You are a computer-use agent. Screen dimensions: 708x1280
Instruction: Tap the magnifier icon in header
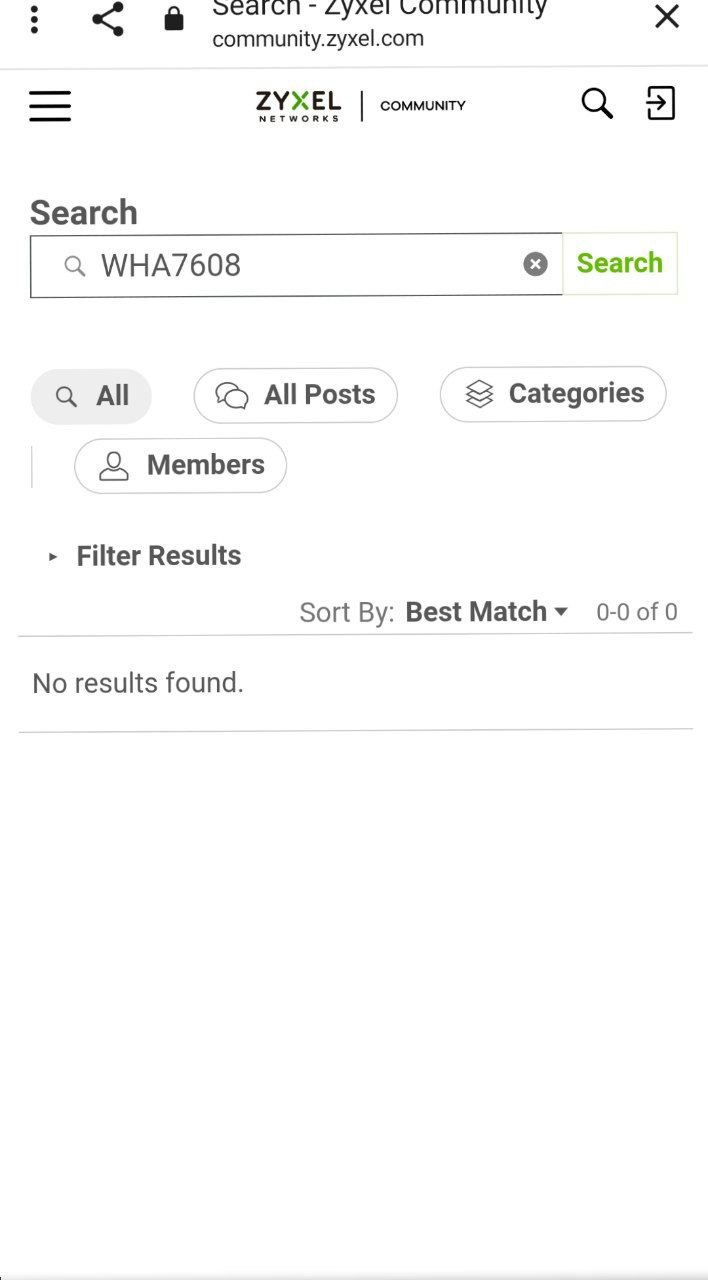coord(597,103)
